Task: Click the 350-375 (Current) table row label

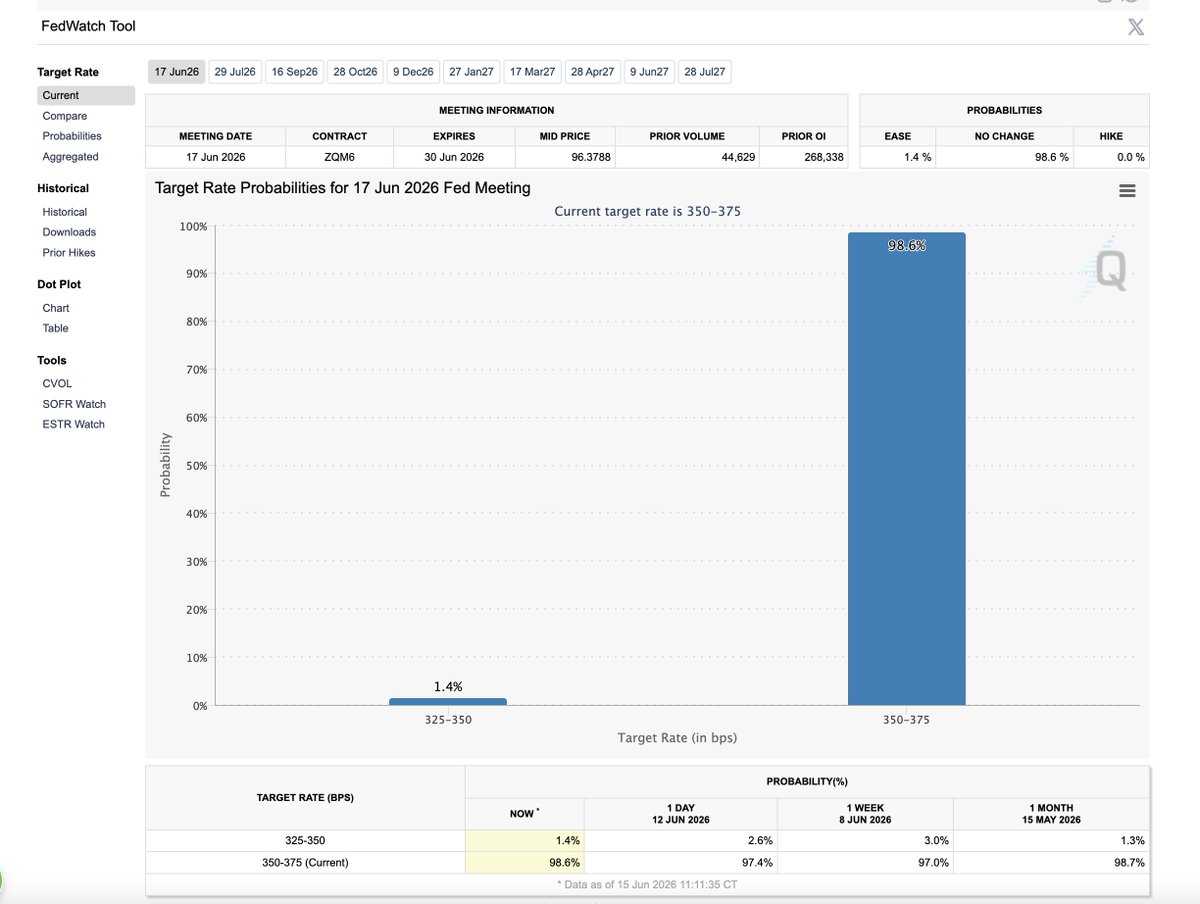Action: click(x=303, y=862)
